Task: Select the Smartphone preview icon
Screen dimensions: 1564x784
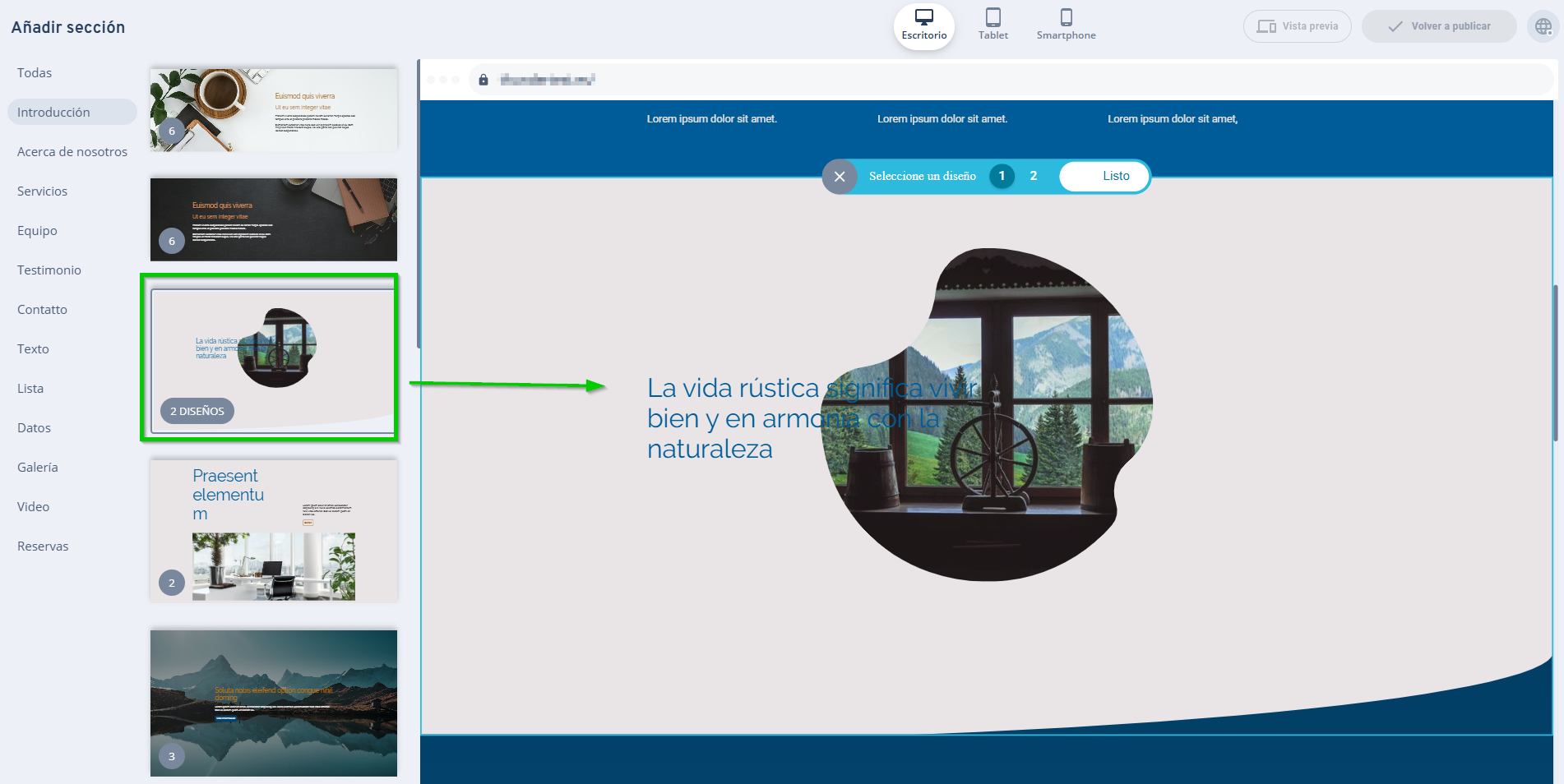Action: point(1066,25)
